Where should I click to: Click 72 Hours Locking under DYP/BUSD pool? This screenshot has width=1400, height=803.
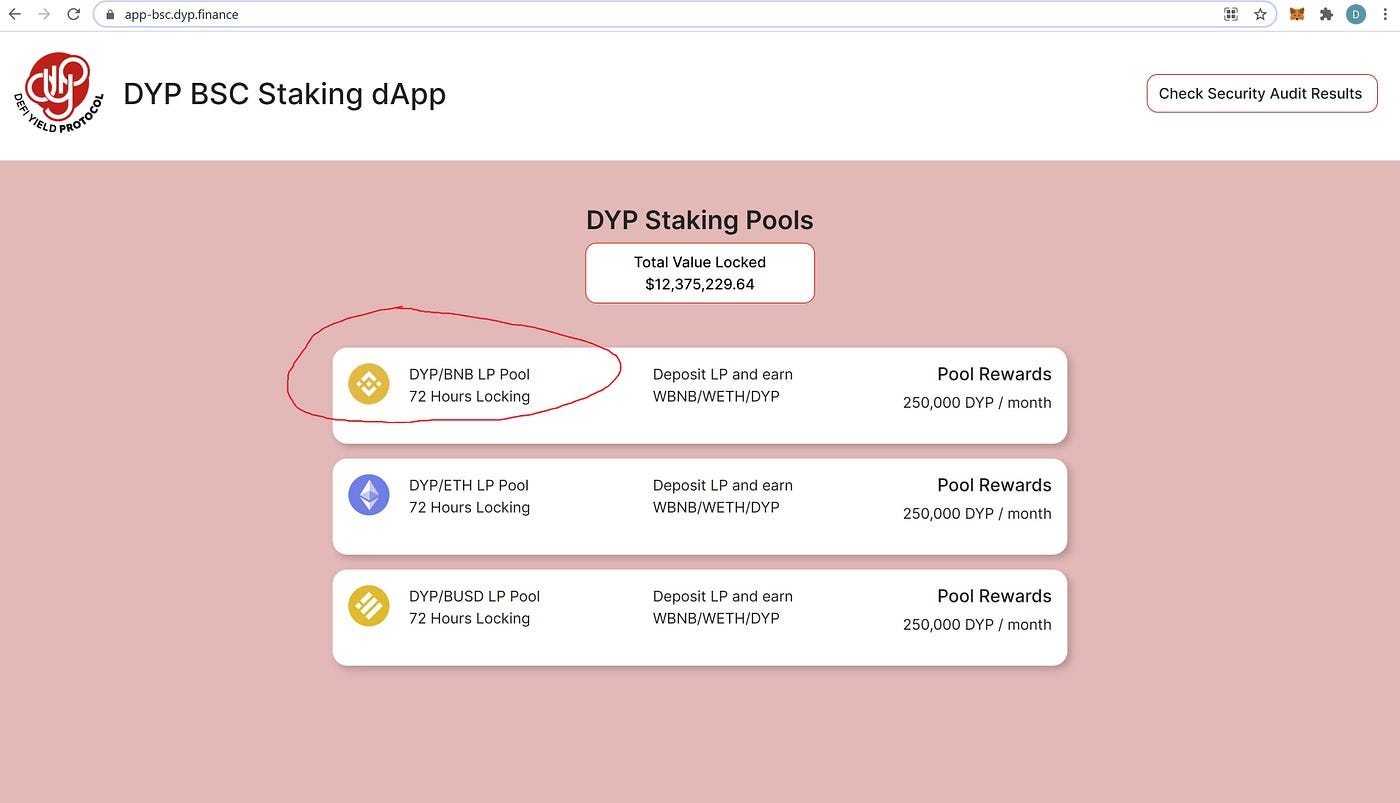click(469, 618)
